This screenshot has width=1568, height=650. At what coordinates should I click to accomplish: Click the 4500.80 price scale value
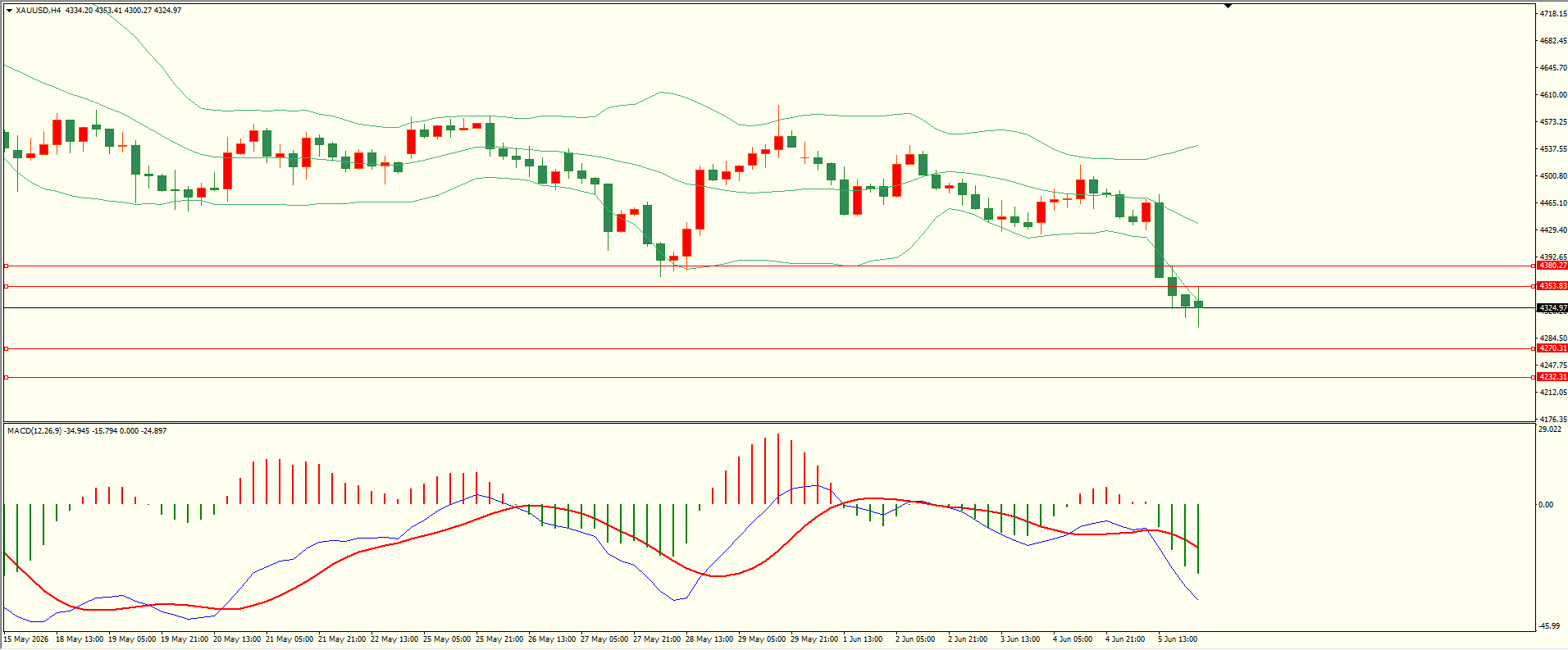[1553, 175]
